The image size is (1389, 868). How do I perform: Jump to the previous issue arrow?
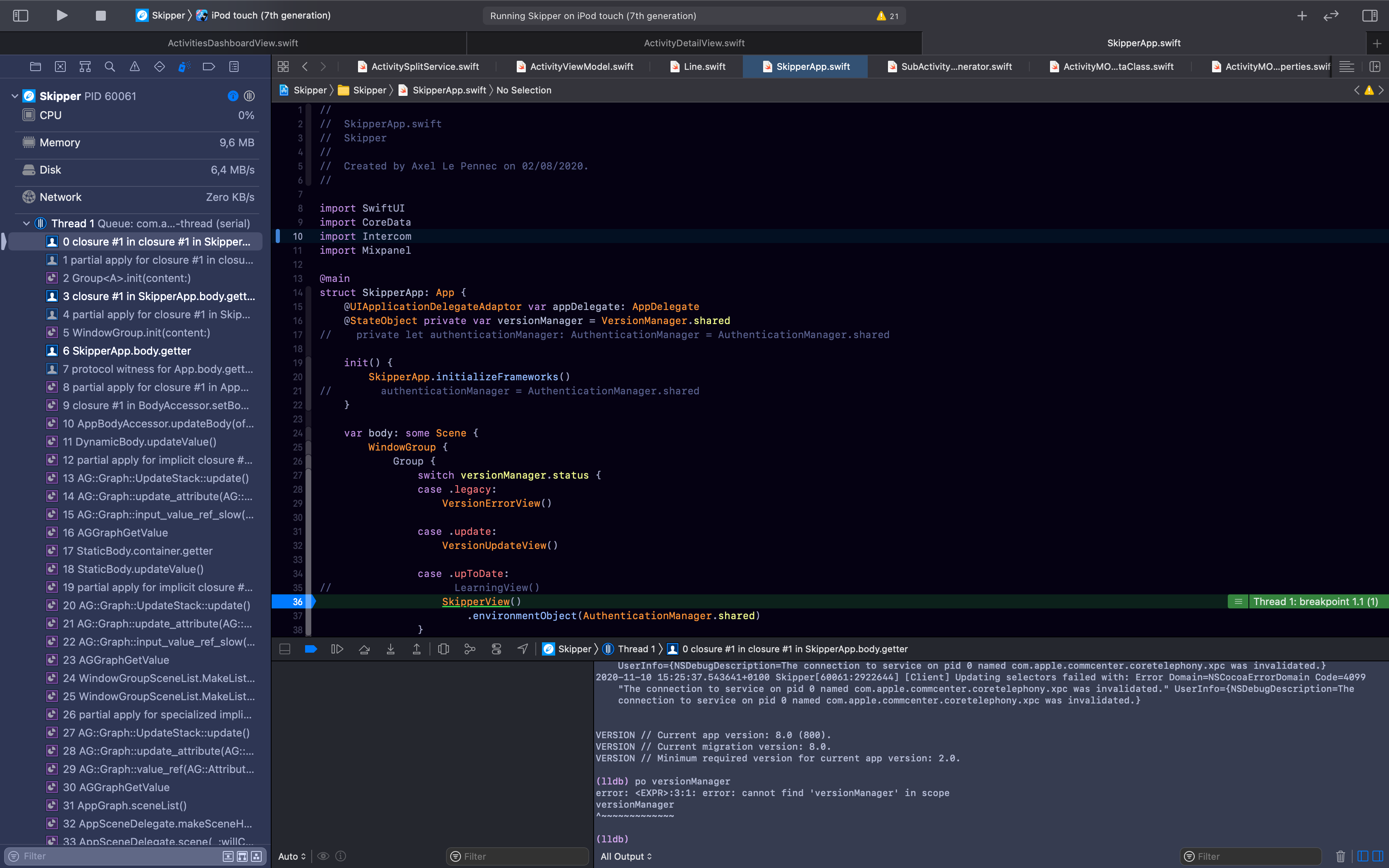[x=1357, y=90]
